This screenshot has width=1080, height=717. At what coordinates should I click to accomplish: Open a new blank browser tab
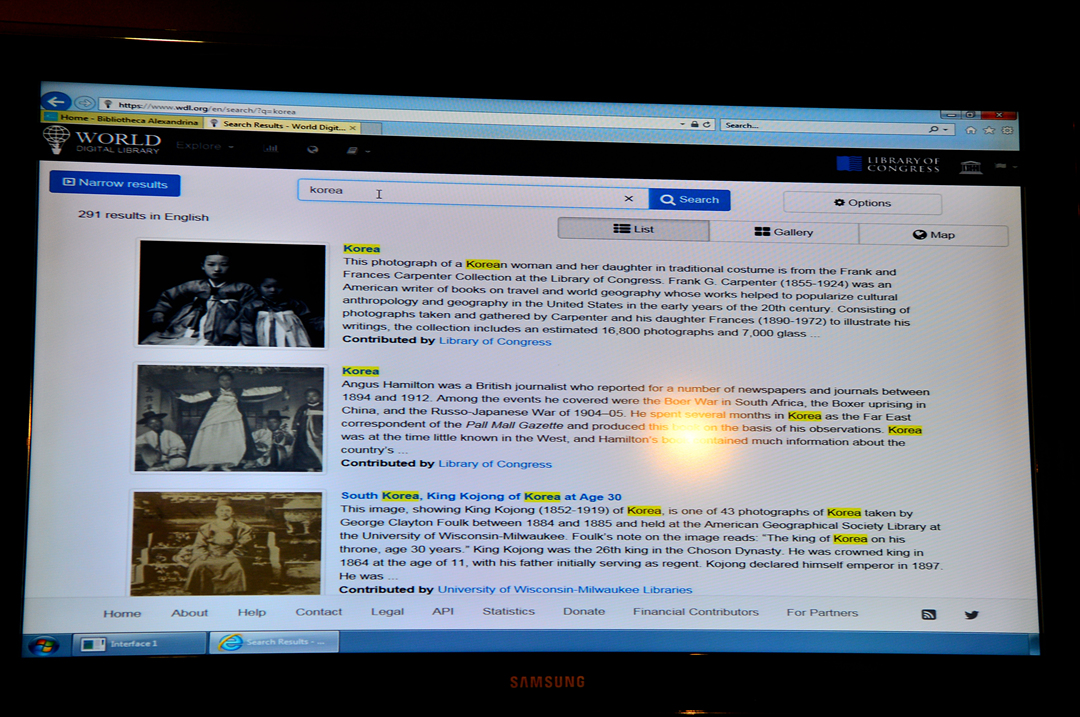(371, 128)
